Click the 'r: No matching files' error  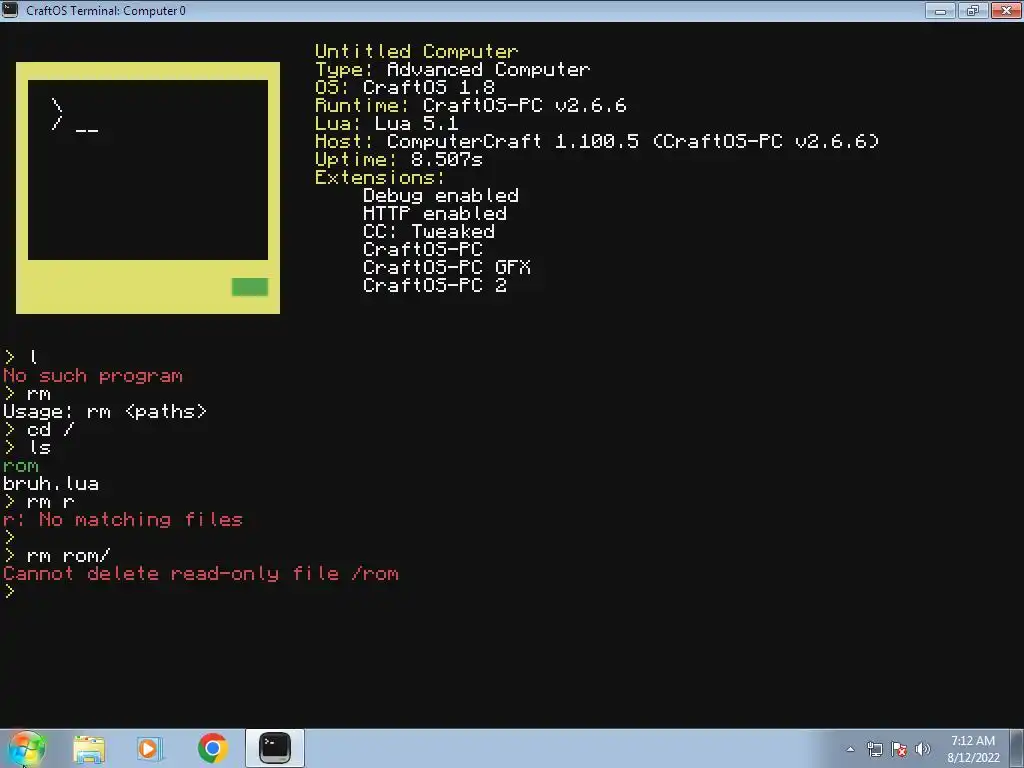pyautogui.click(x=123, y=520)
